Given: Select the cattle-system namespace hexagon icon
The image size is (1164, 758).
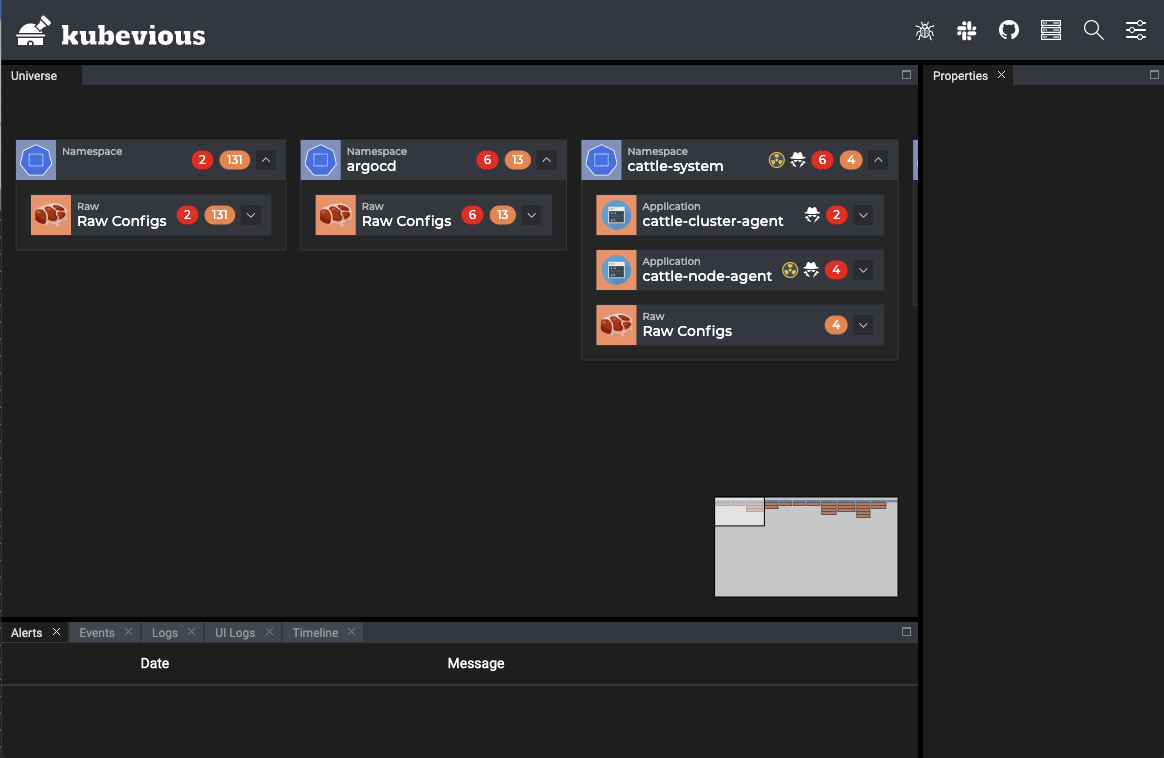Looking at the screenshot, I should coord(601,160).
